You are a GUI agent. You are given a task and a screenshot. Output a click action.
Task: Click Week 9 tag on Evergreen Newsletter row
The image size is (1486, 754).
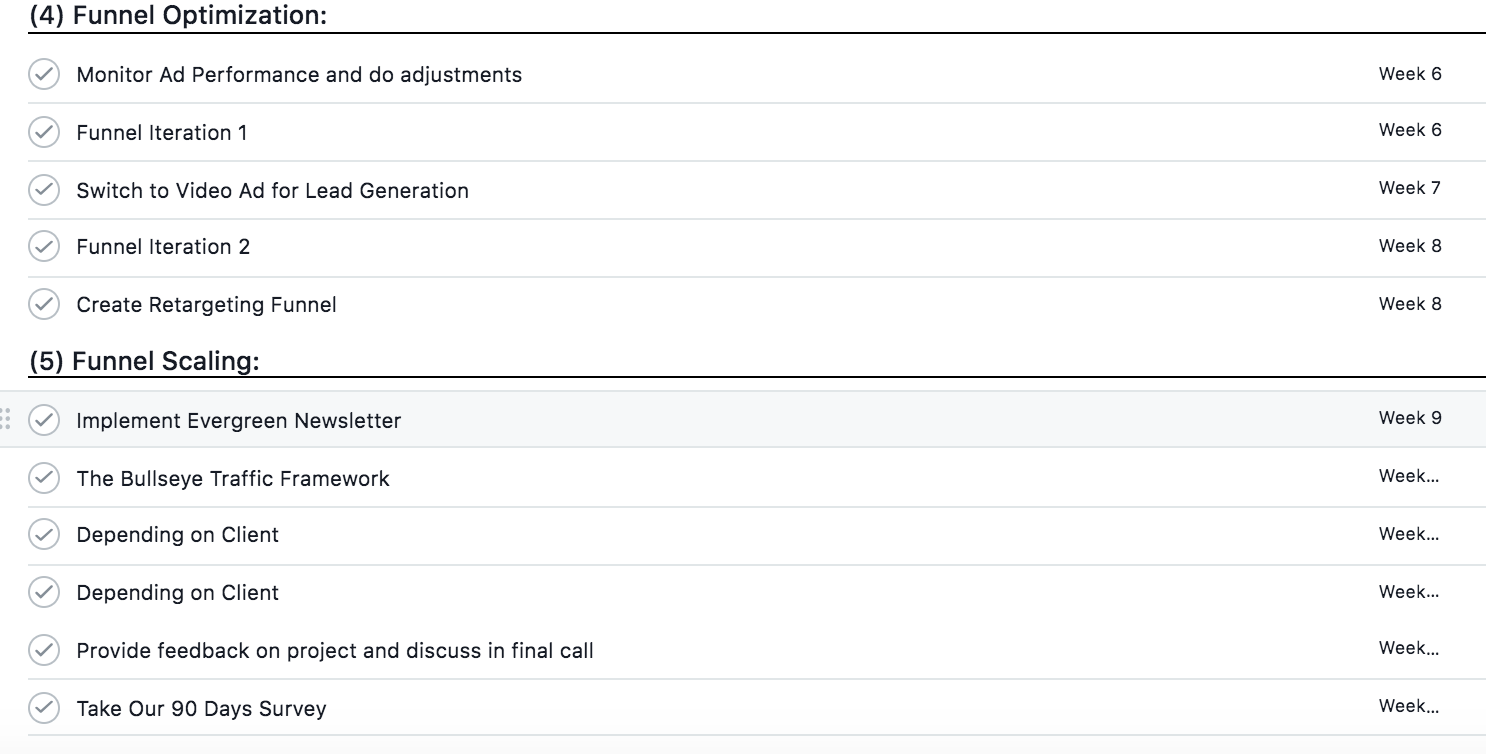[x=1410, y=418]
